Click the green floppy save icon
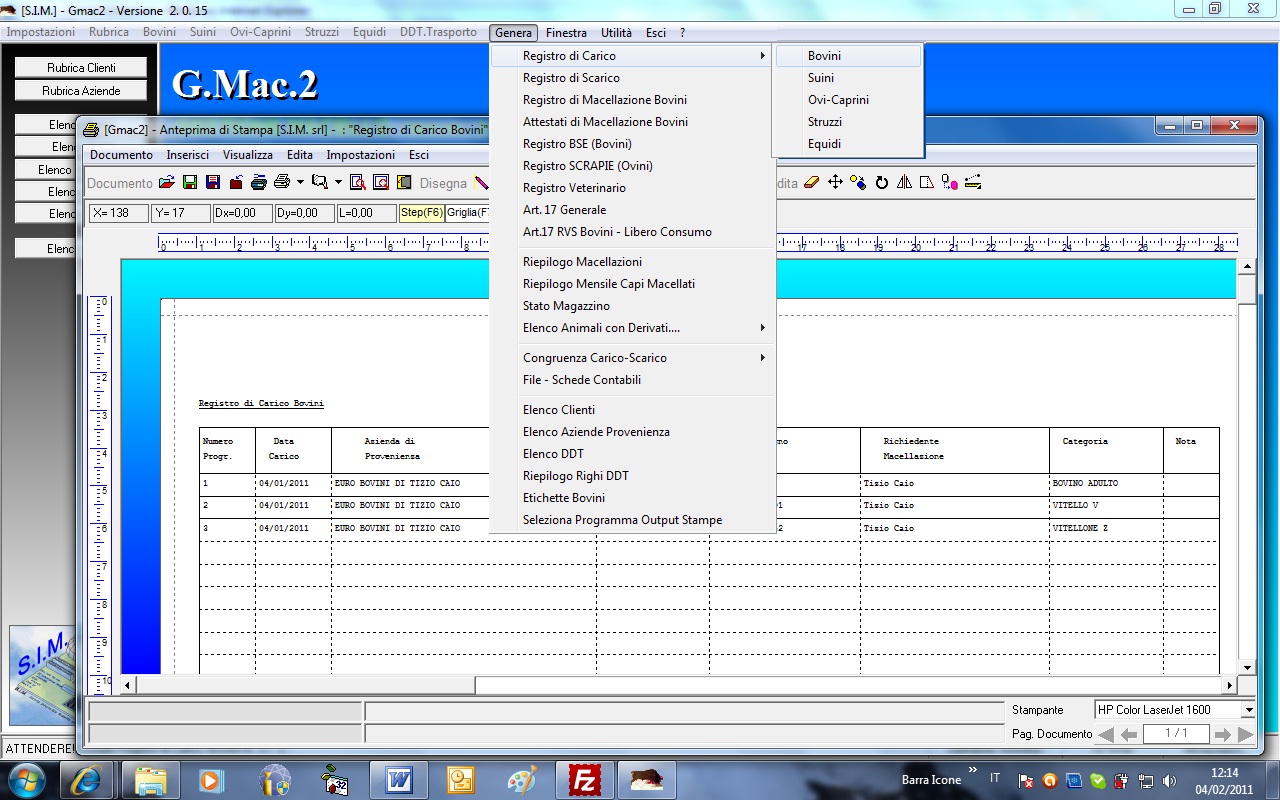The image size is (1280, 800). tap(190, 182)
